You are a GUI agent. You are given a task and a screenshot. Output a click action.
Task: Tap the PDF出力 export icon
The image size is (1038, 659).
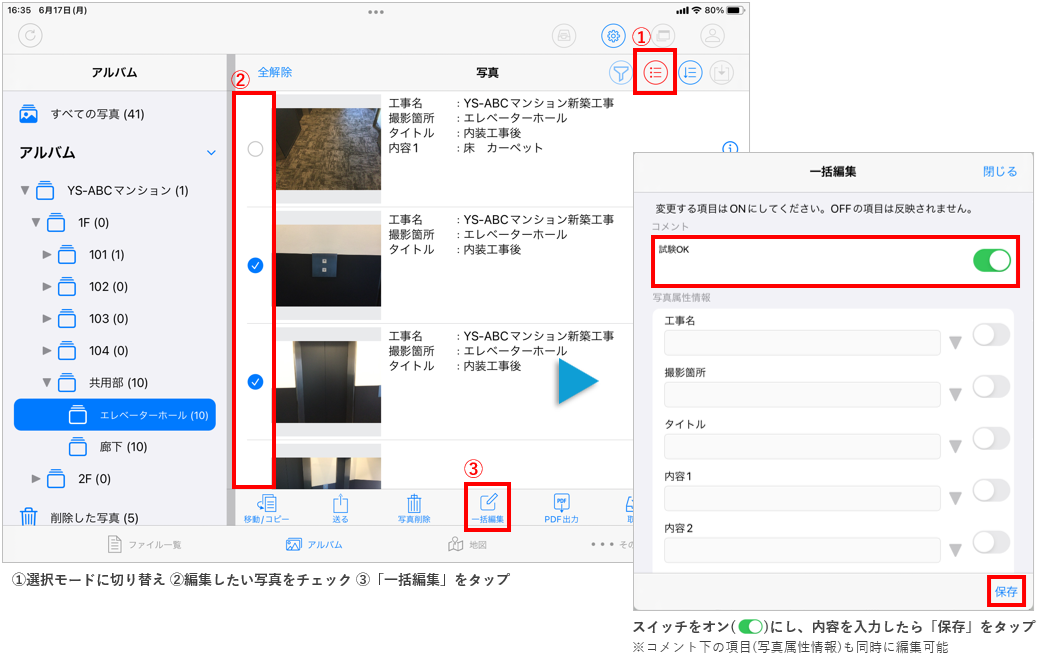pos(562,508)
